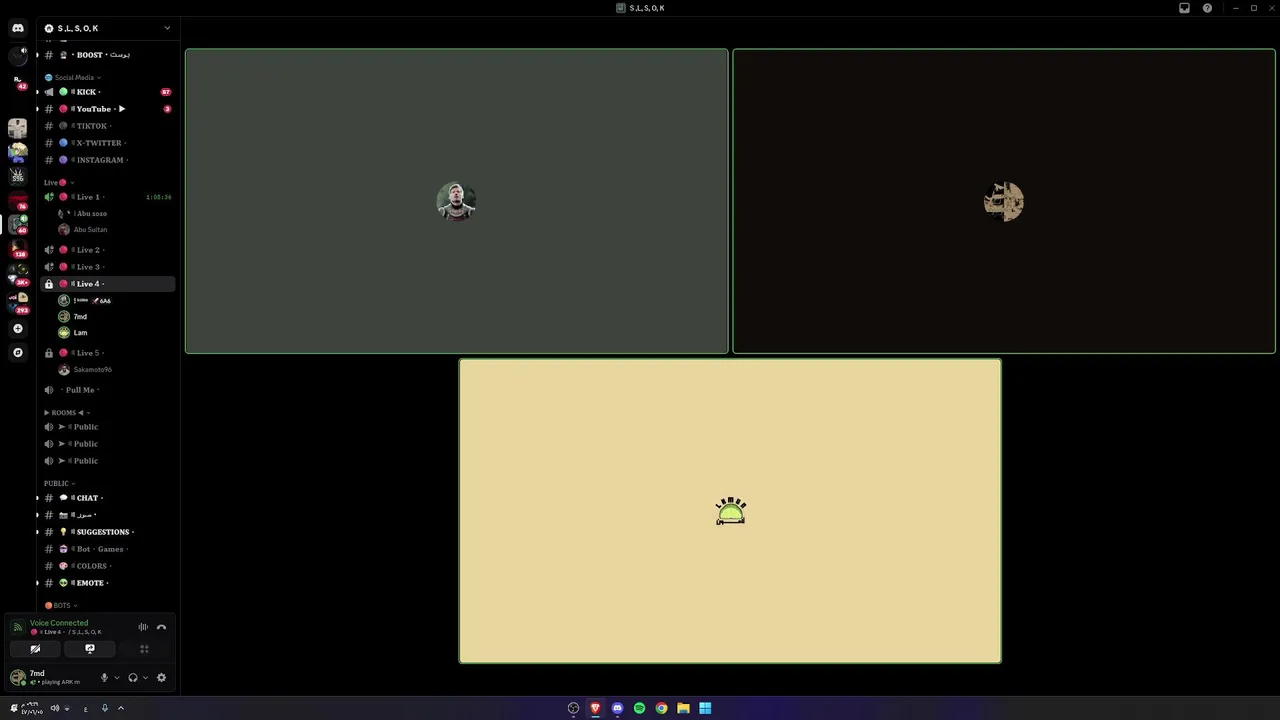Open the Bot Games channel
This screenshot has height=720, width=1280.
(x=108, y=549)
